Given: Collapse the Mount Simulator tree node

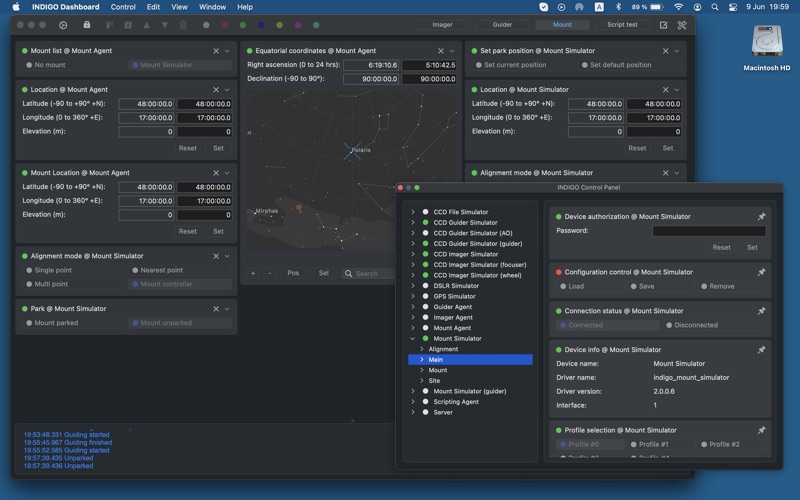Looking at the screenshot, I should [x=413, y=338].
